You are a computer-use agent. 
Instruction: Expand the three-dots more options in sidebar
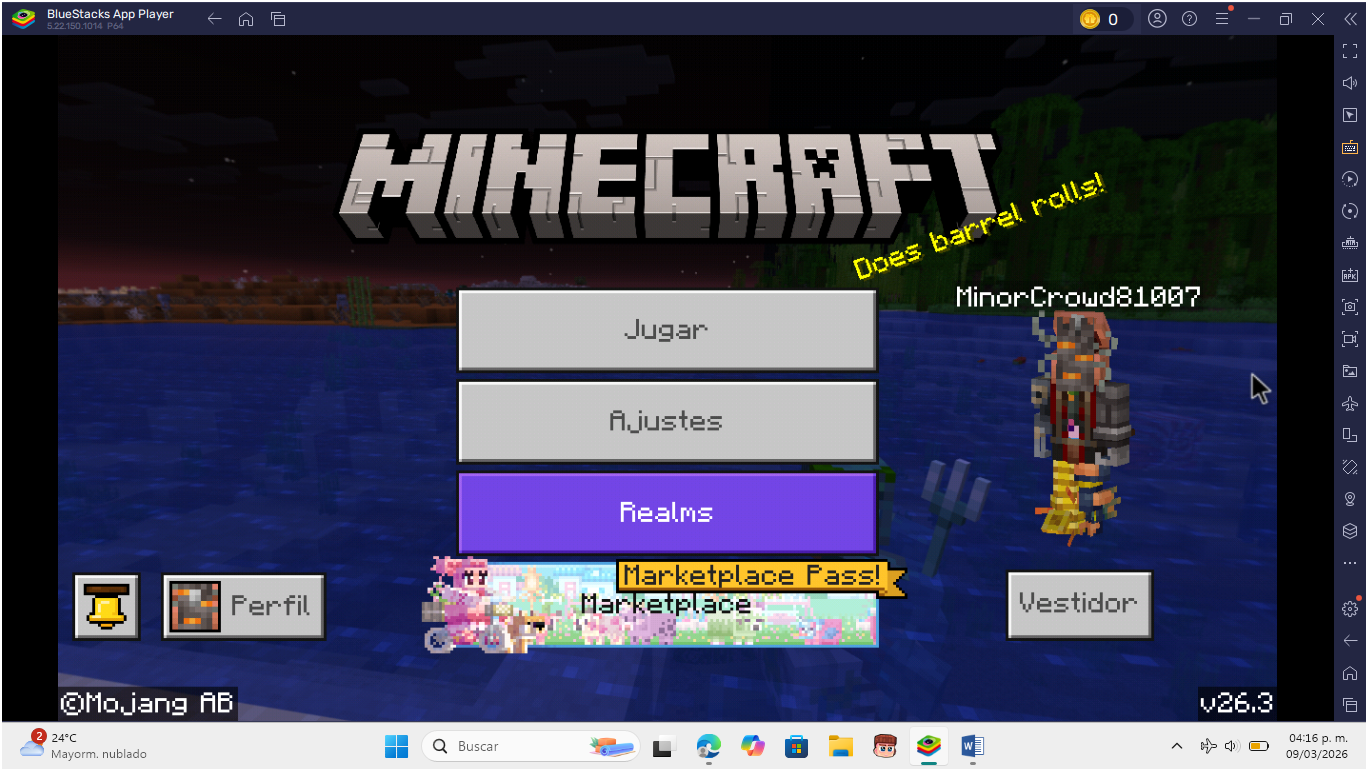1350,563
